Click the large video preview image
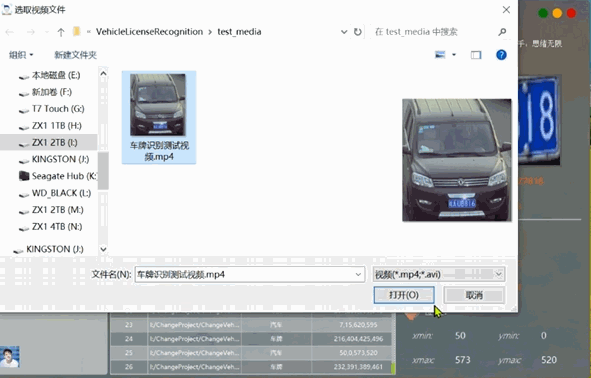591x378 pixels. (x=457, y=160)
